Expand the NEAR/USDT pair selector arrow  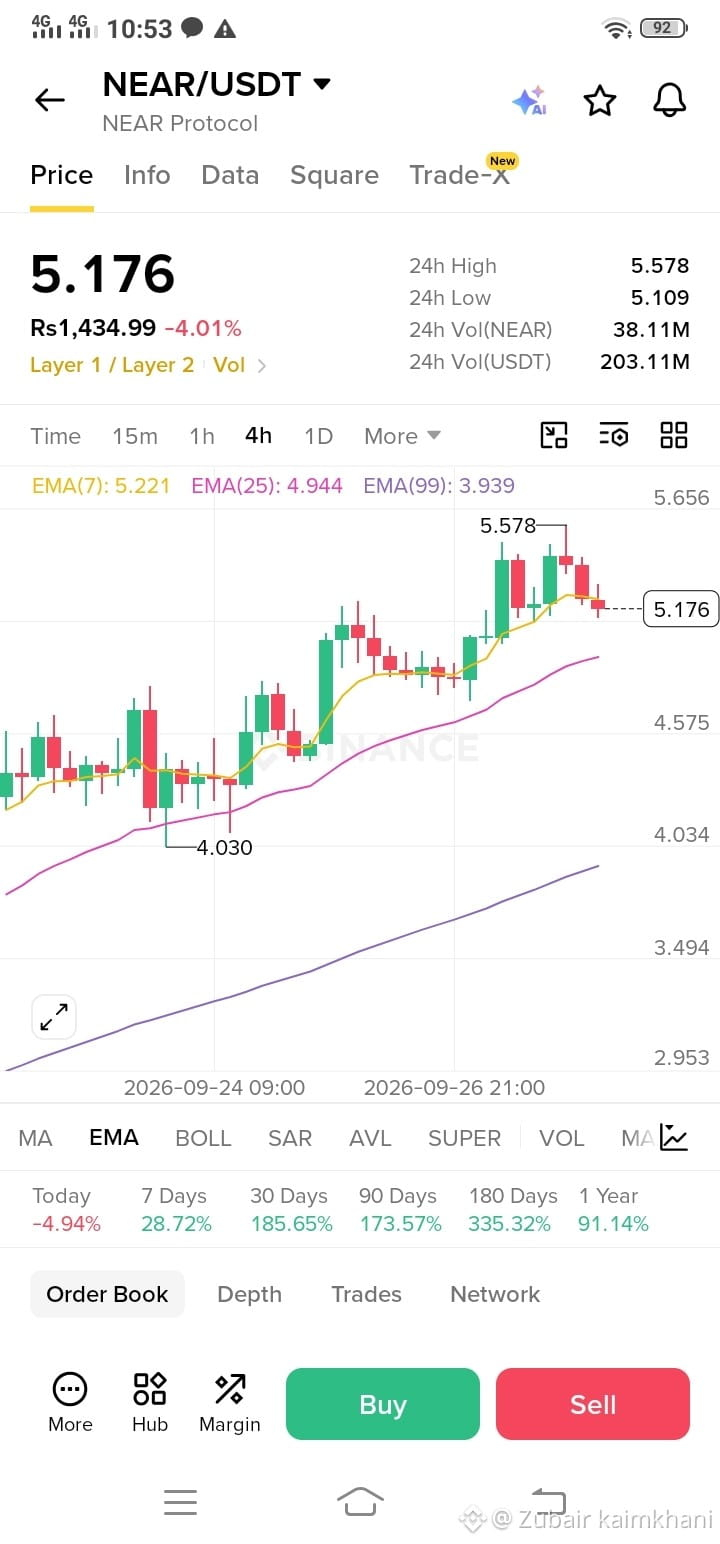322,84
